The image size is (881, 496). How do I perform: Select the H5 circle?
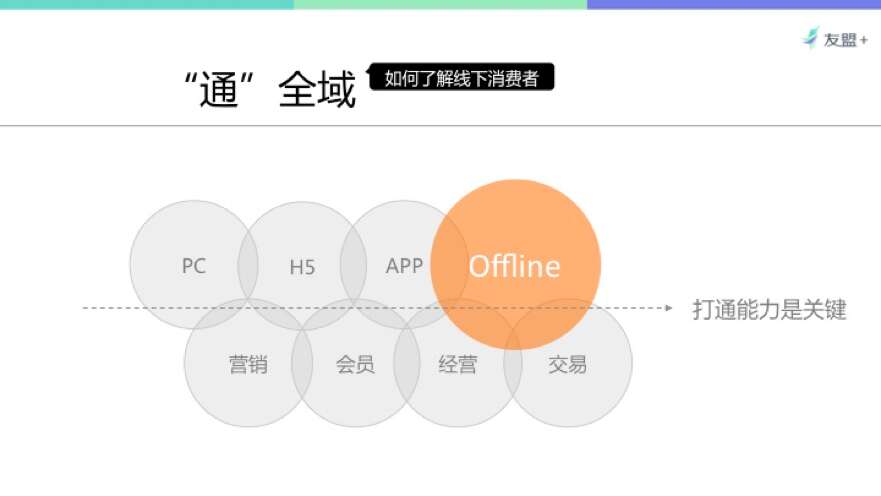(x=302, y=266)
